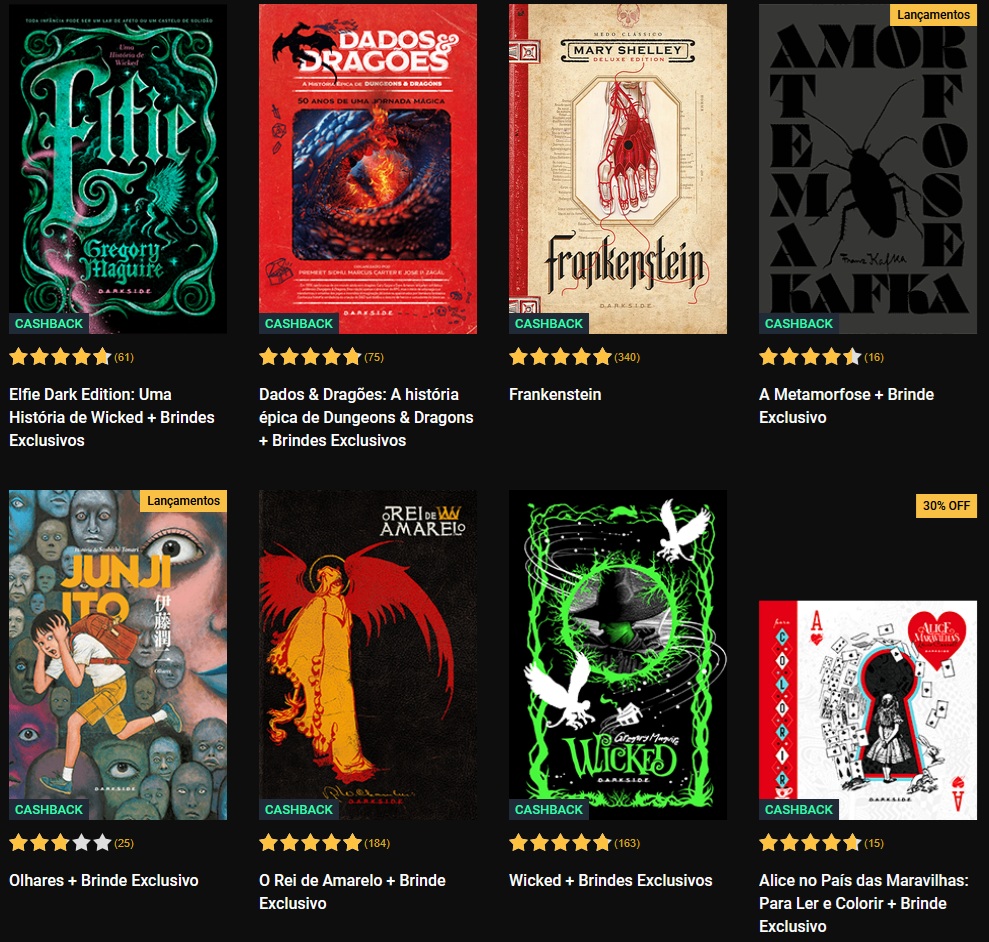Image resolution: width=989 pixels, height=942 pixels.
Task: Click the 30% OFF badge on Alice
Action: click(x=946, y=505)
